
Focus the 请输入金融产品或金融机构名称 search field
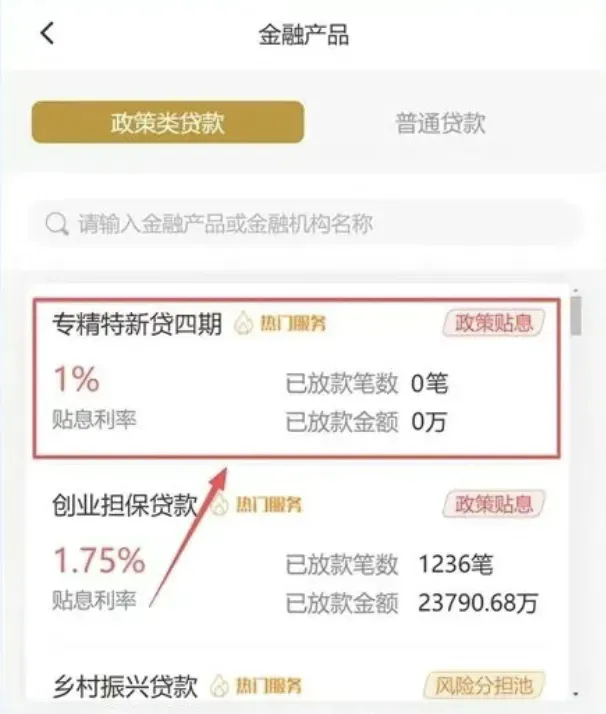point(304,224)
